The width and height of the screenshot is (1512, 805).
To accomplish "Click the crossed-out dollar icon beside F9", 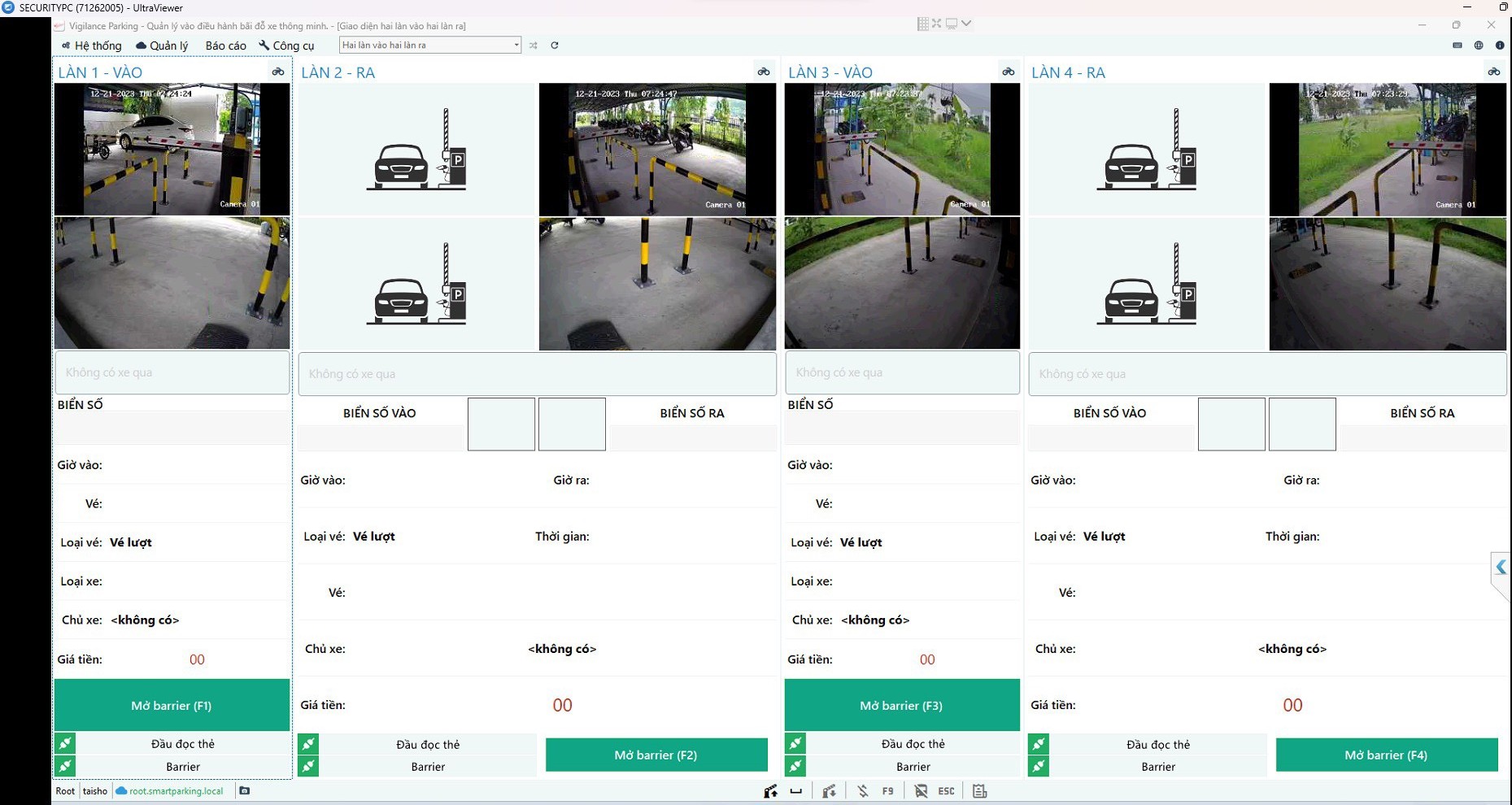I will [863, 791].
